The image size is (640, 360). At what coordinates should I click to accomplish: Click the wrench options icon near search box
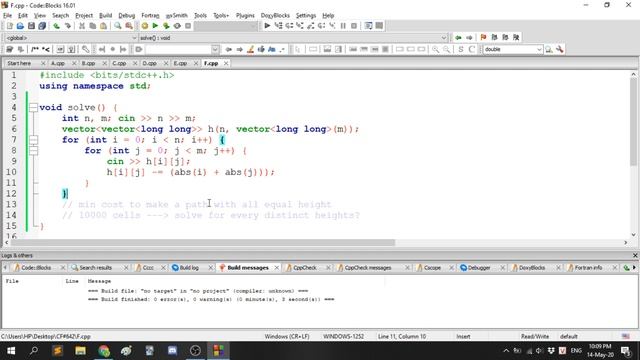[560, 49]
